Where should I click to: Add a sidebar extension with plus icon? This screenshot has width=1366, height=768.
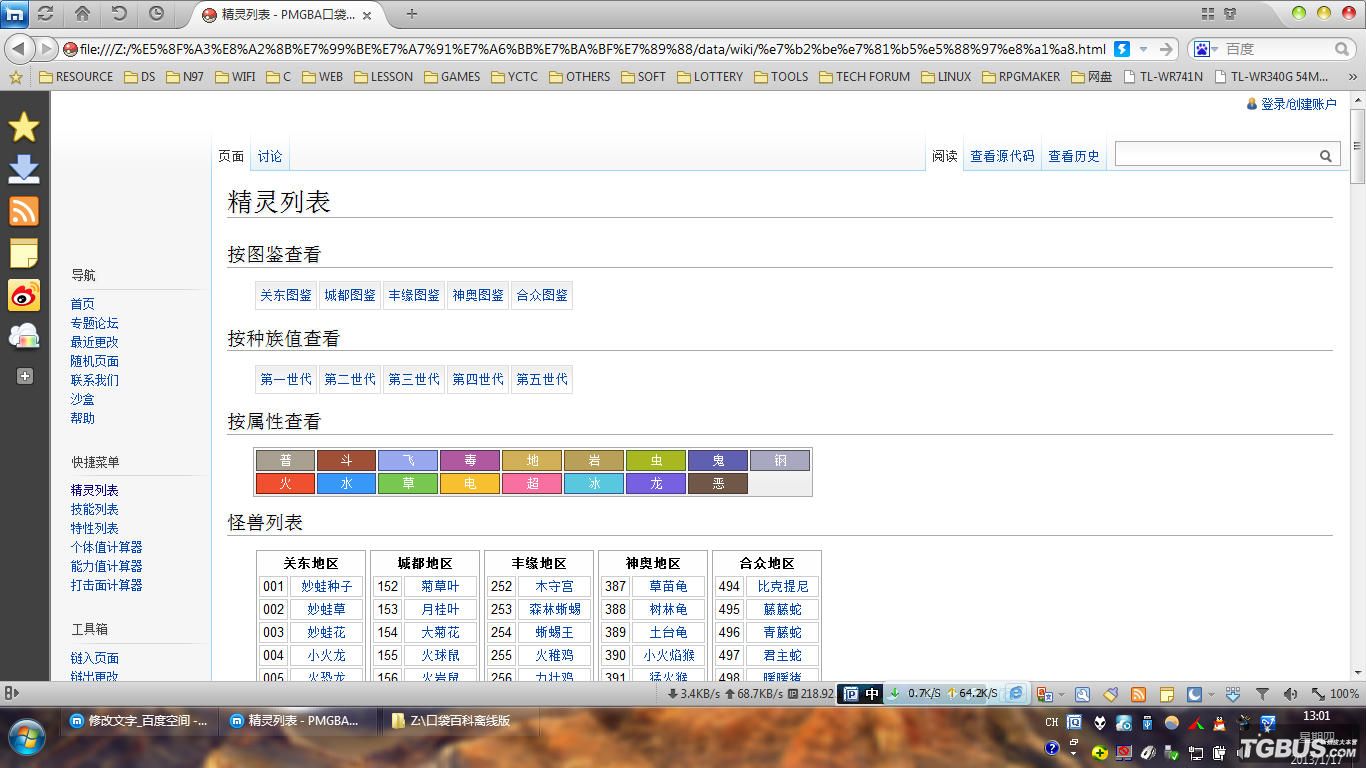click(25, 376)
